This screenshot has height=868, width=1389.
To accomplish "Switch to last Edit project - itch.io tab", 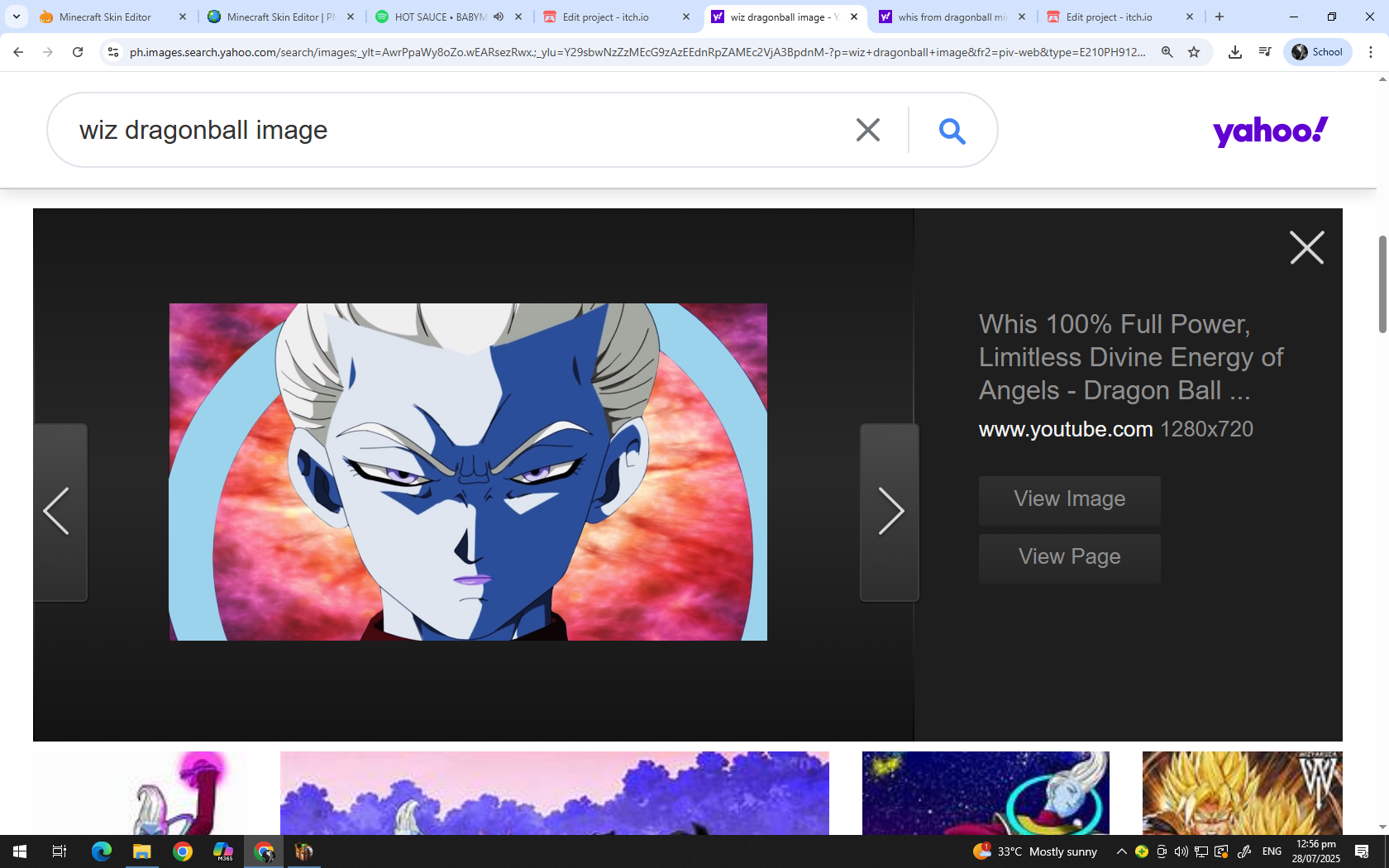I will (1120, 17).
